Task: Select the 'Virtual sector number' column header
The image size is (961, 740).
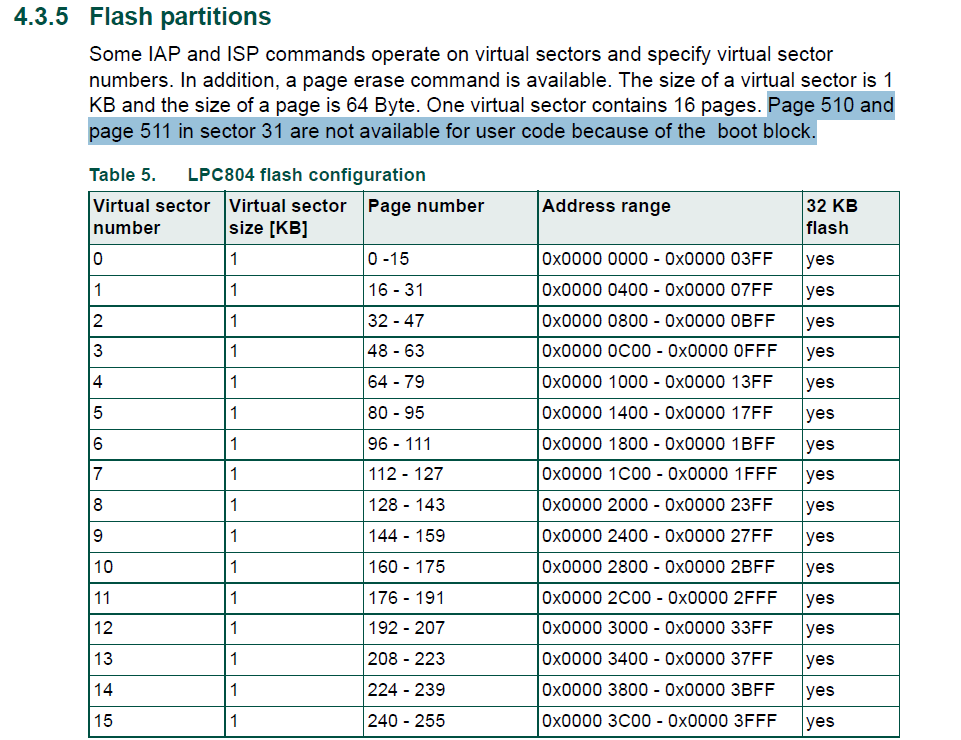Action: [157, 217]
